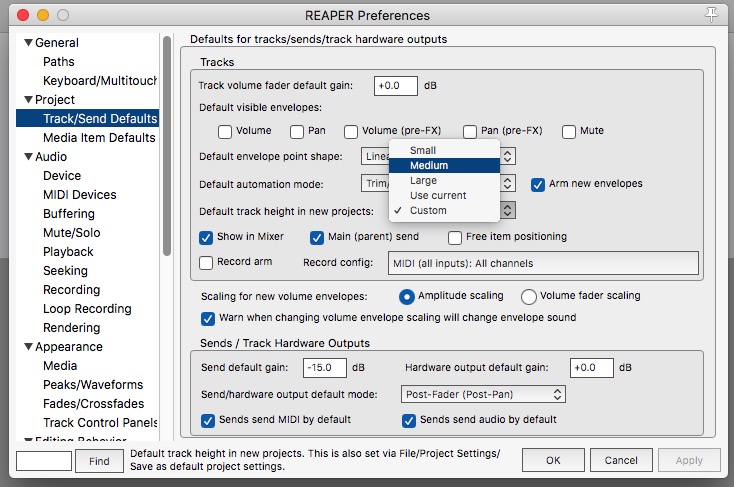Collapse the Project tree section
This screenshot has height=487, width=734.
click(27, 100)
